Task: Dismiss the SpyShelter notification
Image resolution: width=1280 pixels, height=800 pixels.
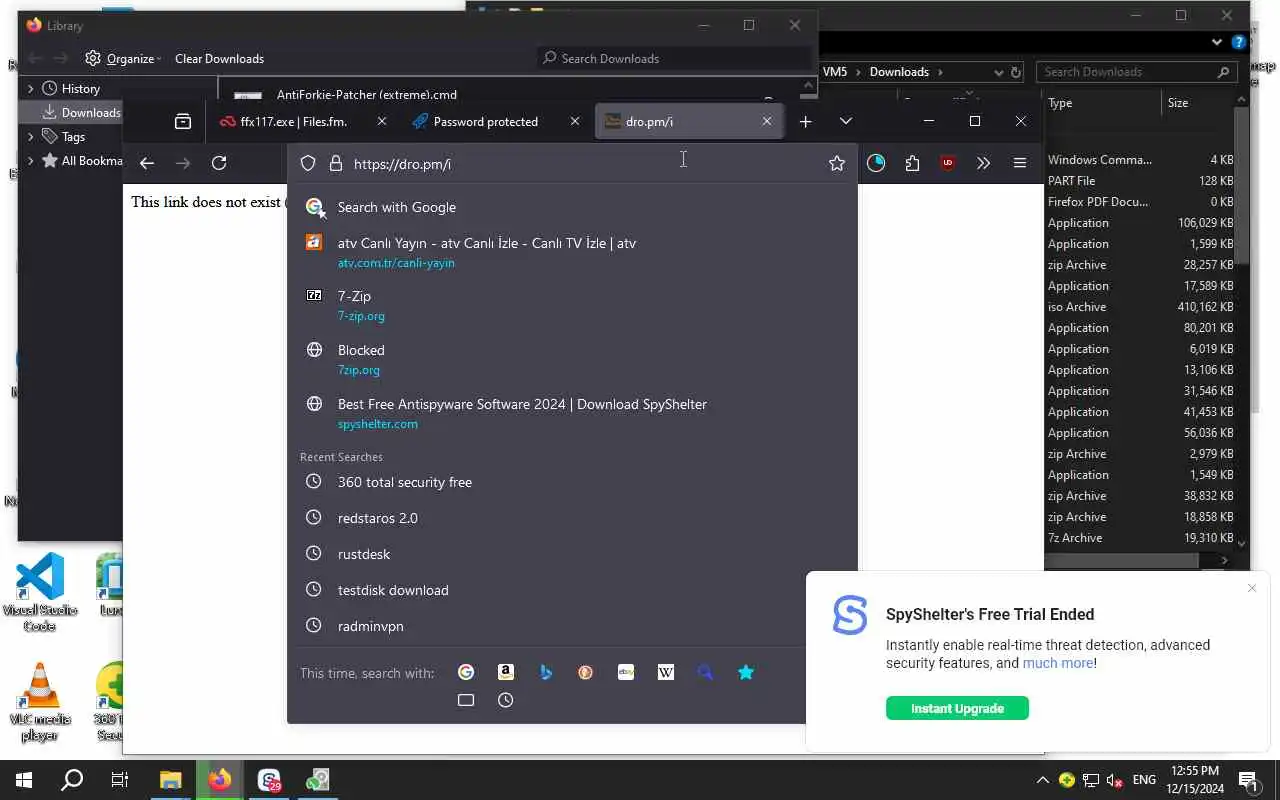Action: (1252, 588)
